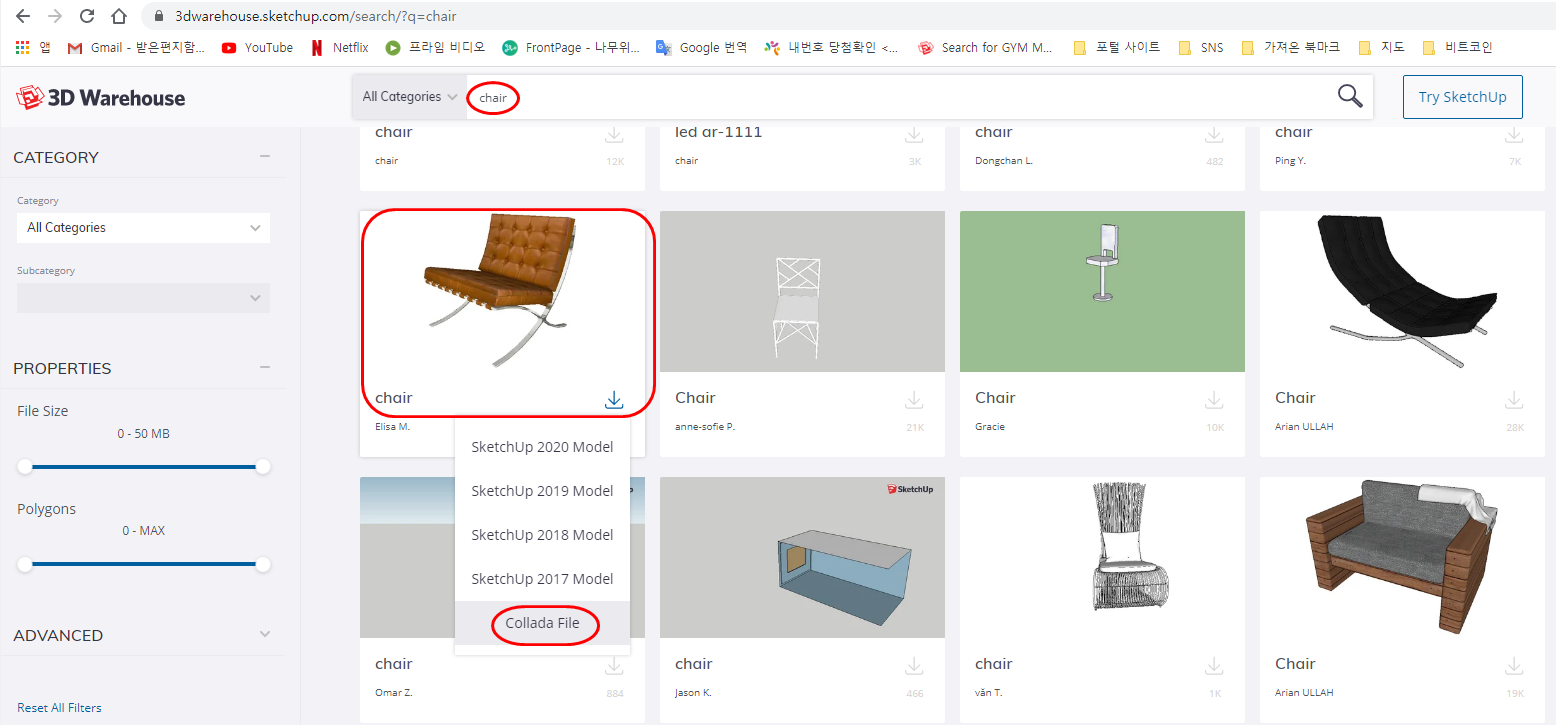Click the browser address bar URL
Screen dimensions: 1556x725
coord(315,17)
